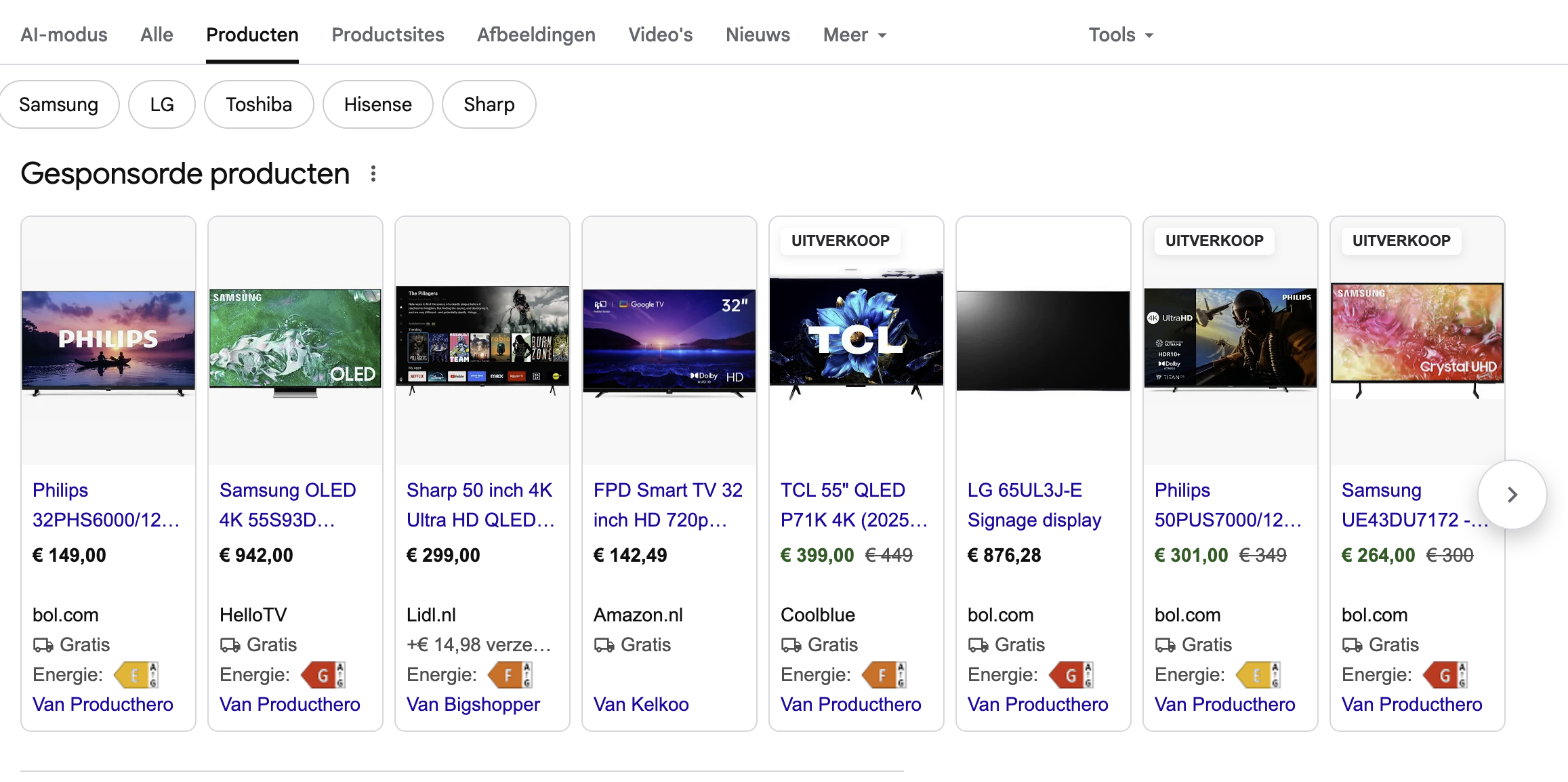Click the energy label G badge on LG 65UL3J-E
The height and width of the screenshot is (782, 1568).
pos(1071,675)
